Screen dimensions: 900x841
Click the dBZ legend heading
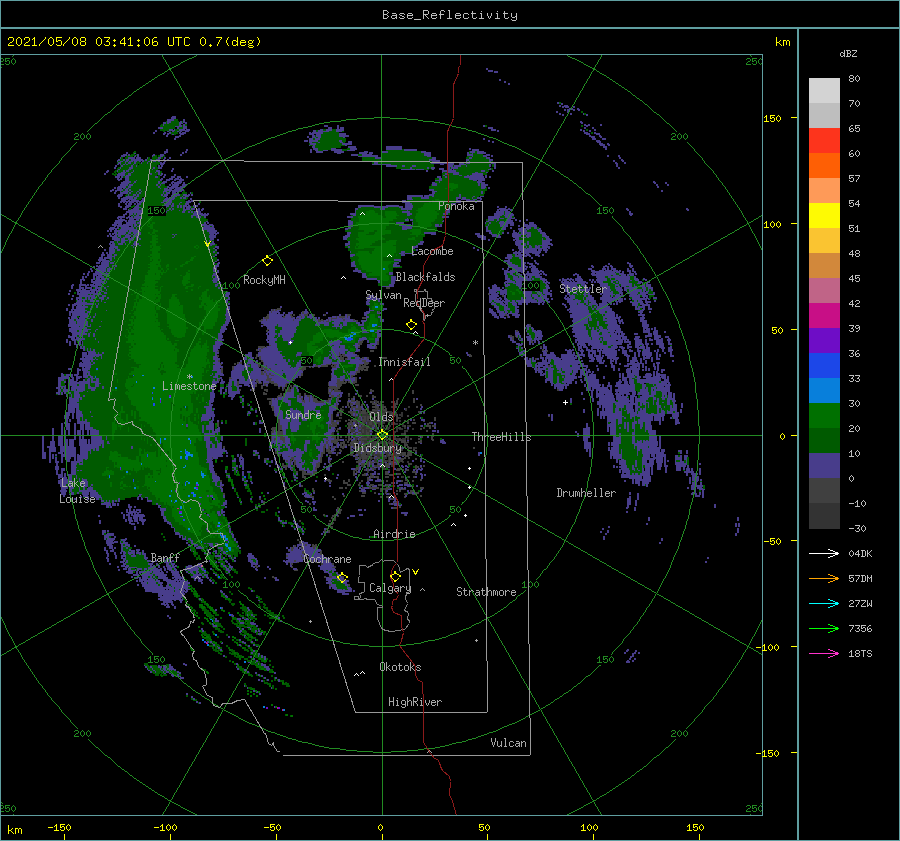coord(848,53)
